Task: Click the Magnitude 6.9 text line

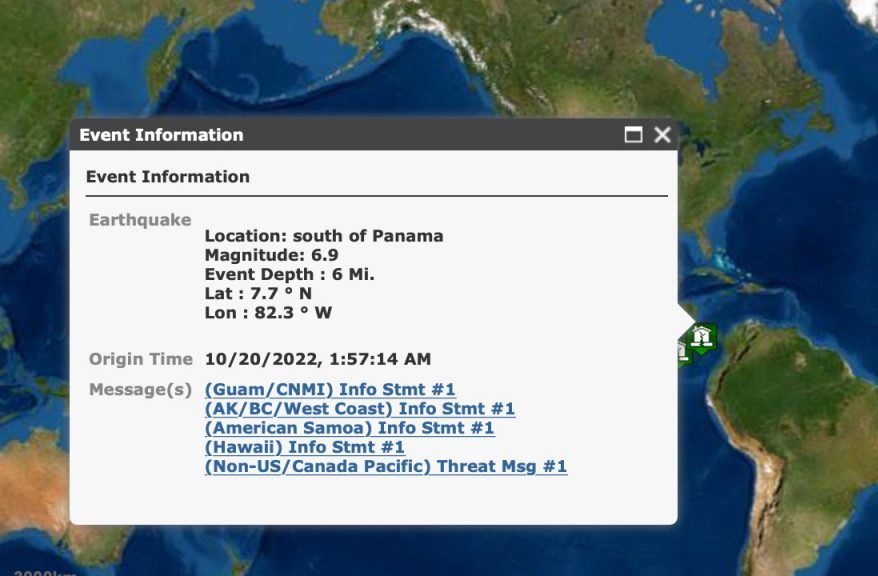Action: point(257,255)
